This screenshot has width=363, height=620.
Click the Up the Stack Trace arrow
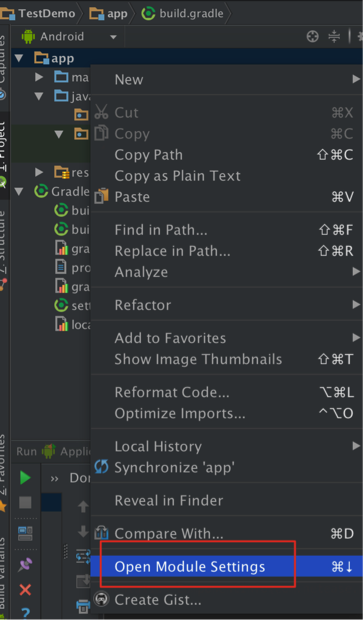click(x=83, y=507)
